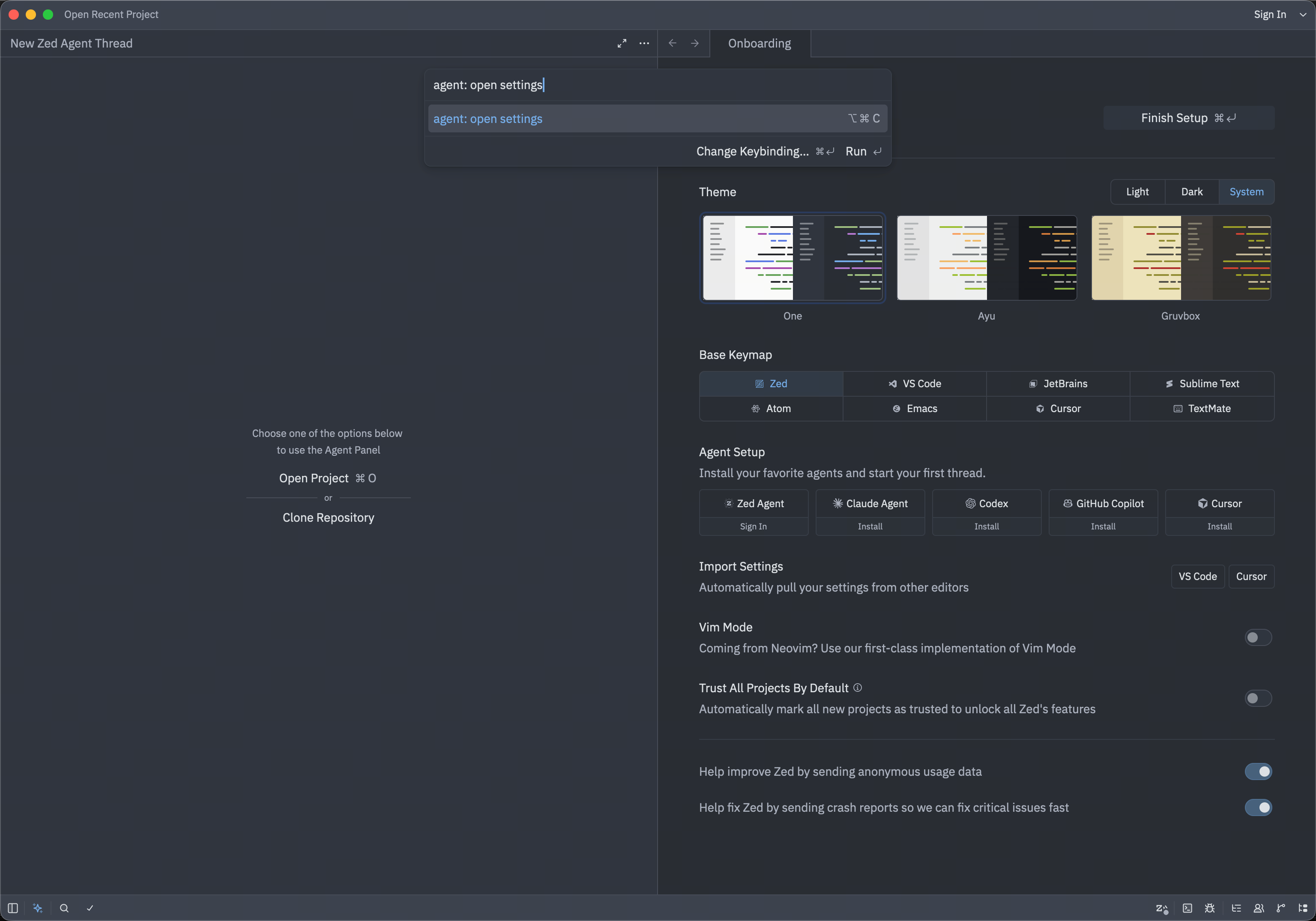The image size is (1316, 921).
Task: Toggle the Agent Panel sparkle icon
Action: [38, 908]
